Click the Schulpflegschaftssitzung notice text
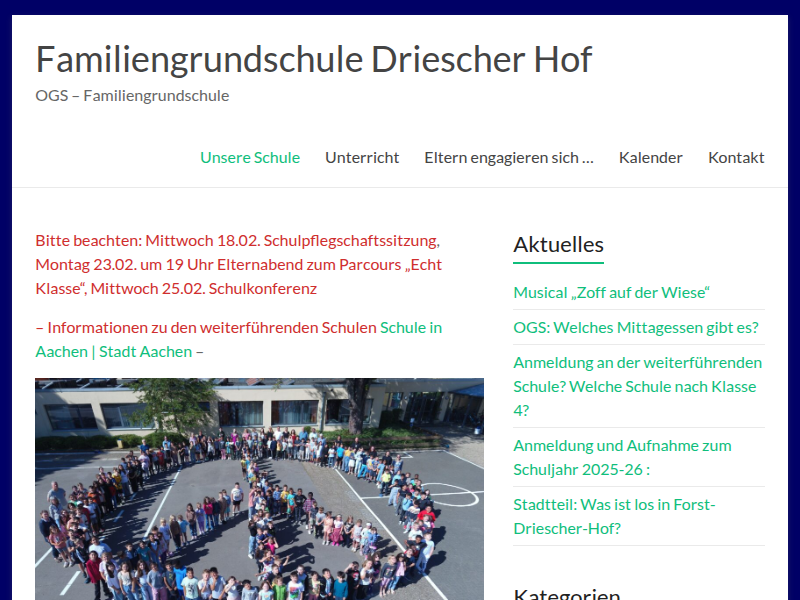The image size is (800, 600). (237, 240)
